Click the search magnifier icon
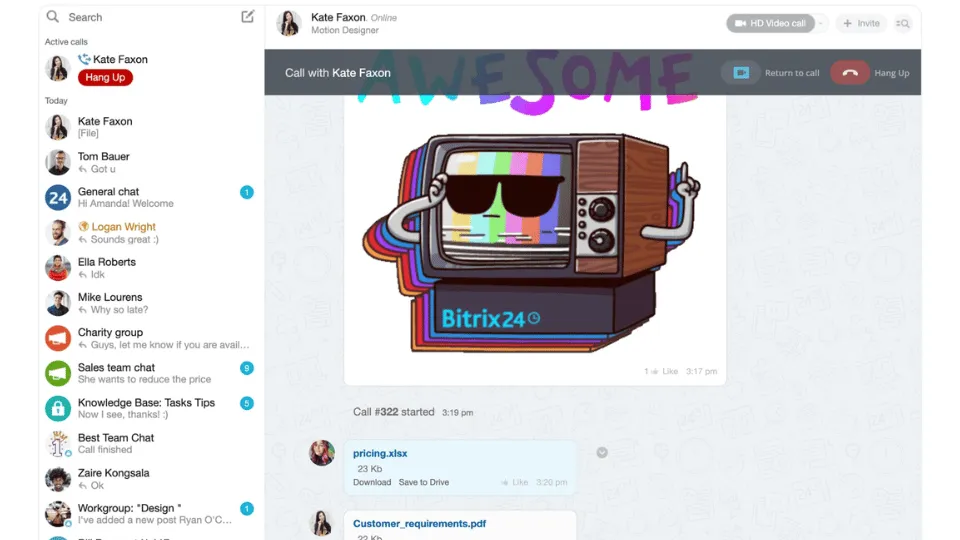The width and height of the screenshot is (960, 540). (53, 17)
